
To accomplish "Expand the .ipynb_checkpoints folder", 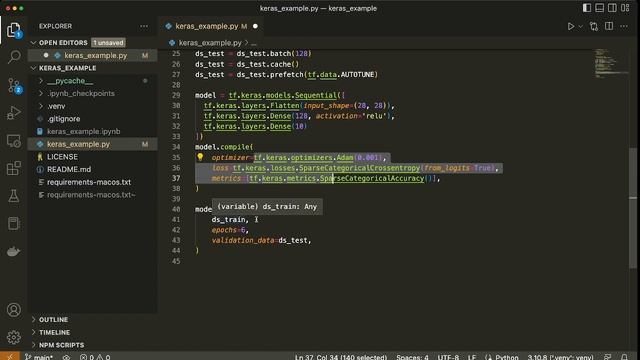I will pyautogui.click(x=81, y=93).
